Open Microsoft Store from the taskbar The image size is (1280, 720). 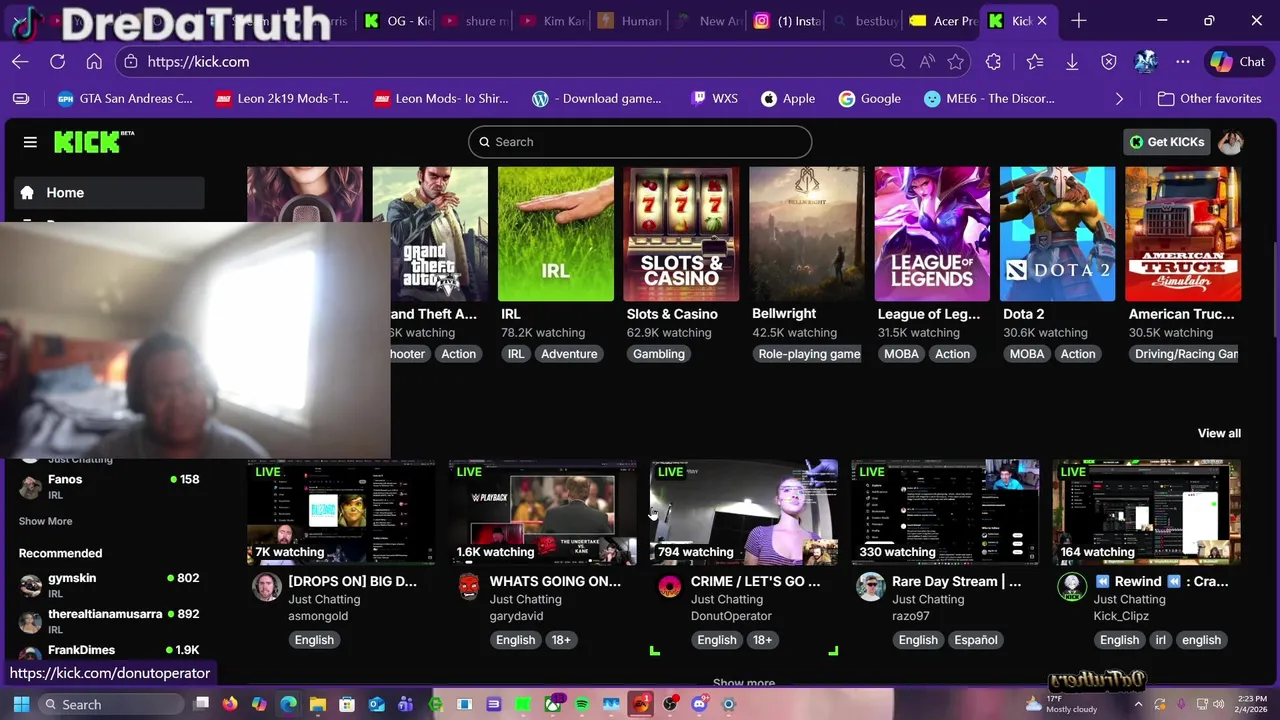coord(347,704)
